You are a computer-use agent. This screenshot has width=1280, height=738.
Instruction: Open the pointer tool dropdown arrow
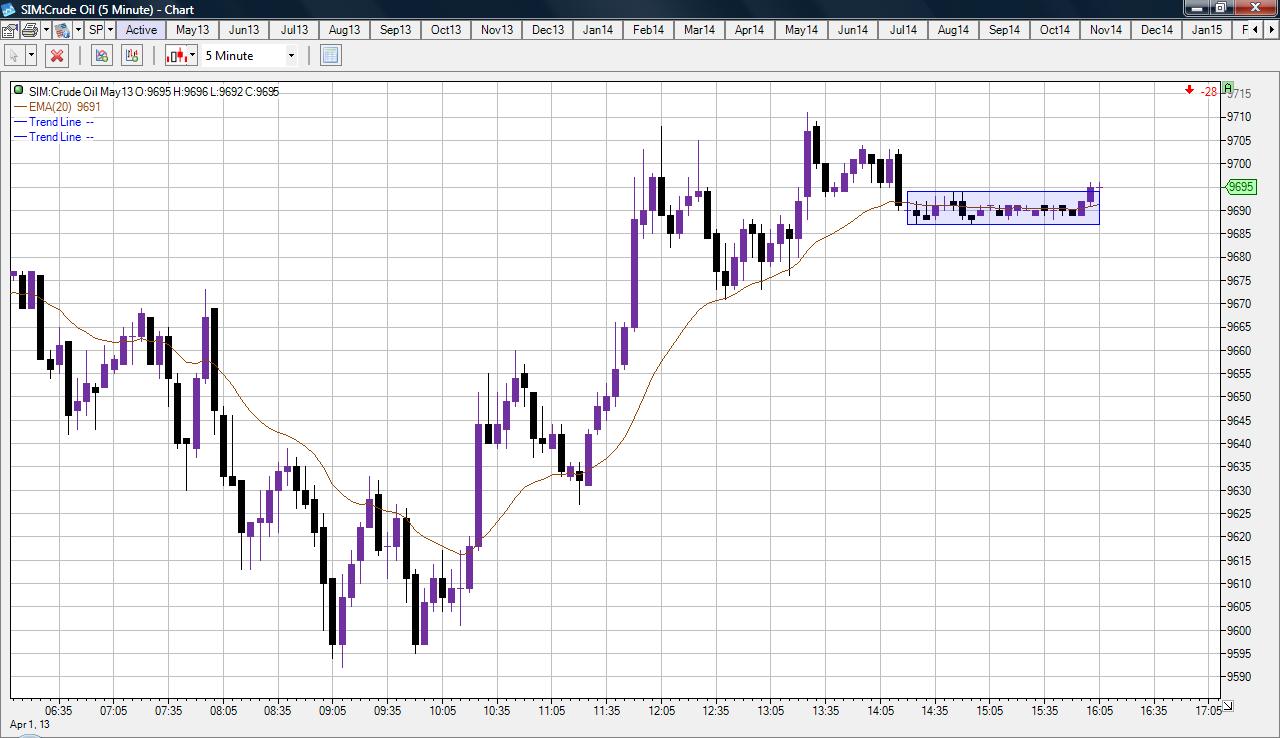click(x=32, y=56)
